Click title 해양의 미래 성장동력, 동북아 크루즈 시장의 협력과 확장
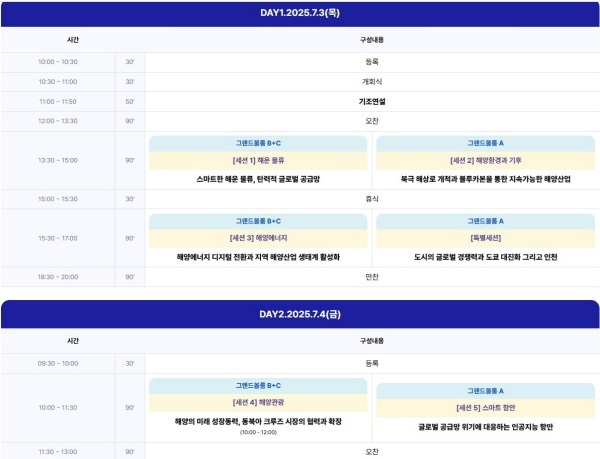Viewport: 600px width, 459px height. (258, 421)
